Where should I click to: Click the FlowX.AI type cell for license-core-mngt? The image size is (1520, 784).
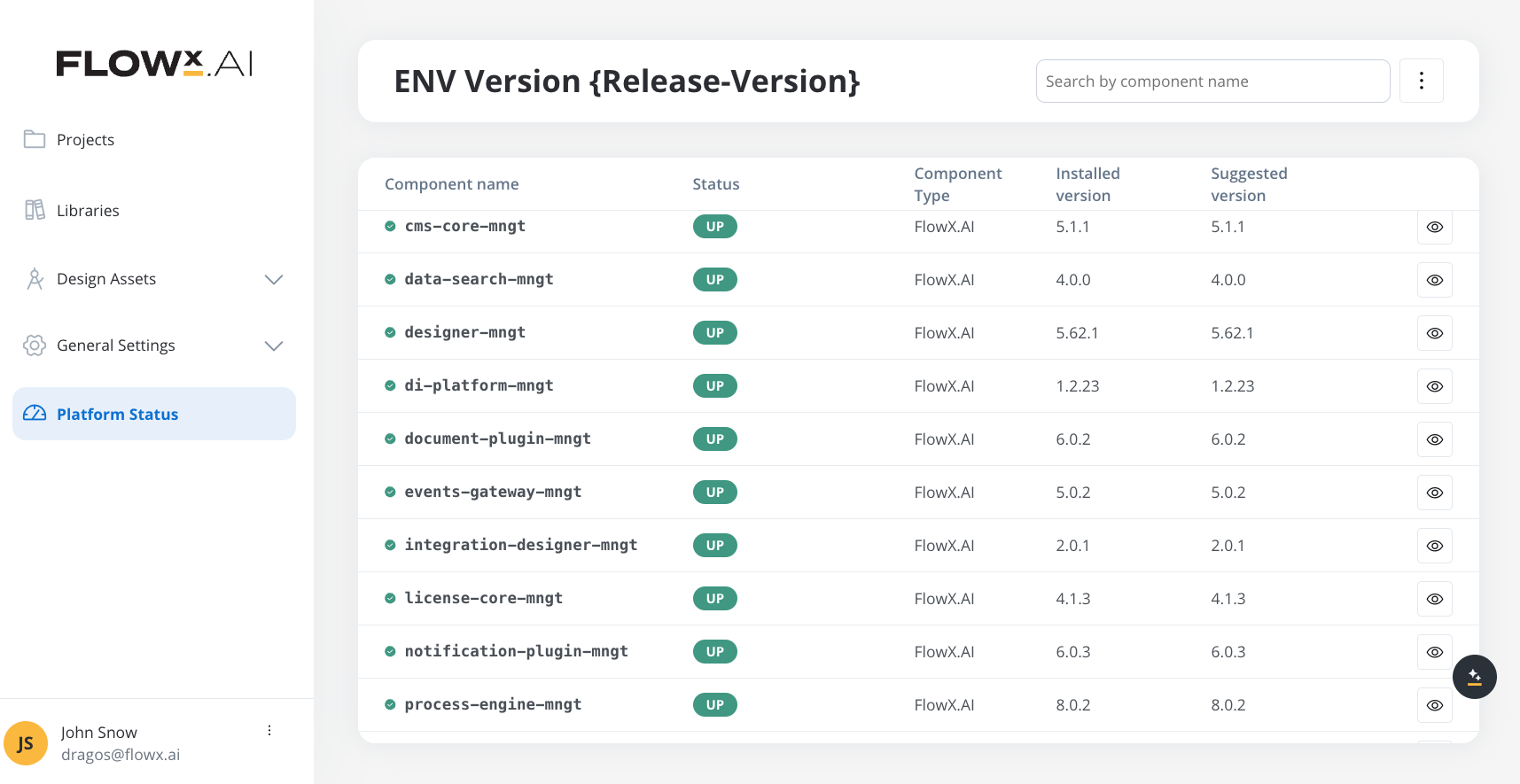pos(944,599)
